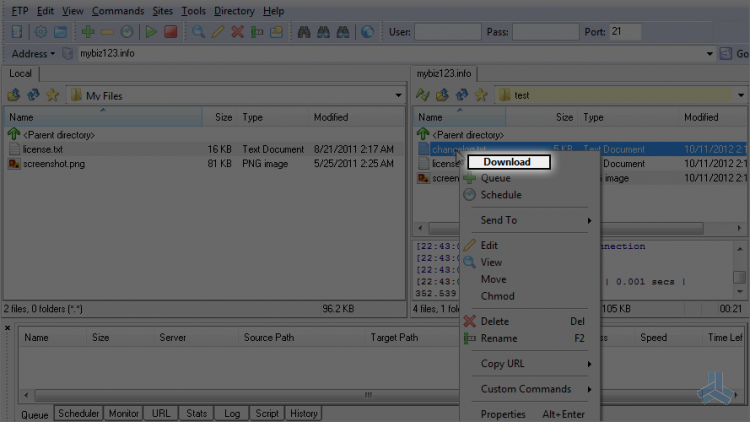Stop transfers with the red stop icon
The width and height of the screenshot is (750, 422).
pos(170,32)
